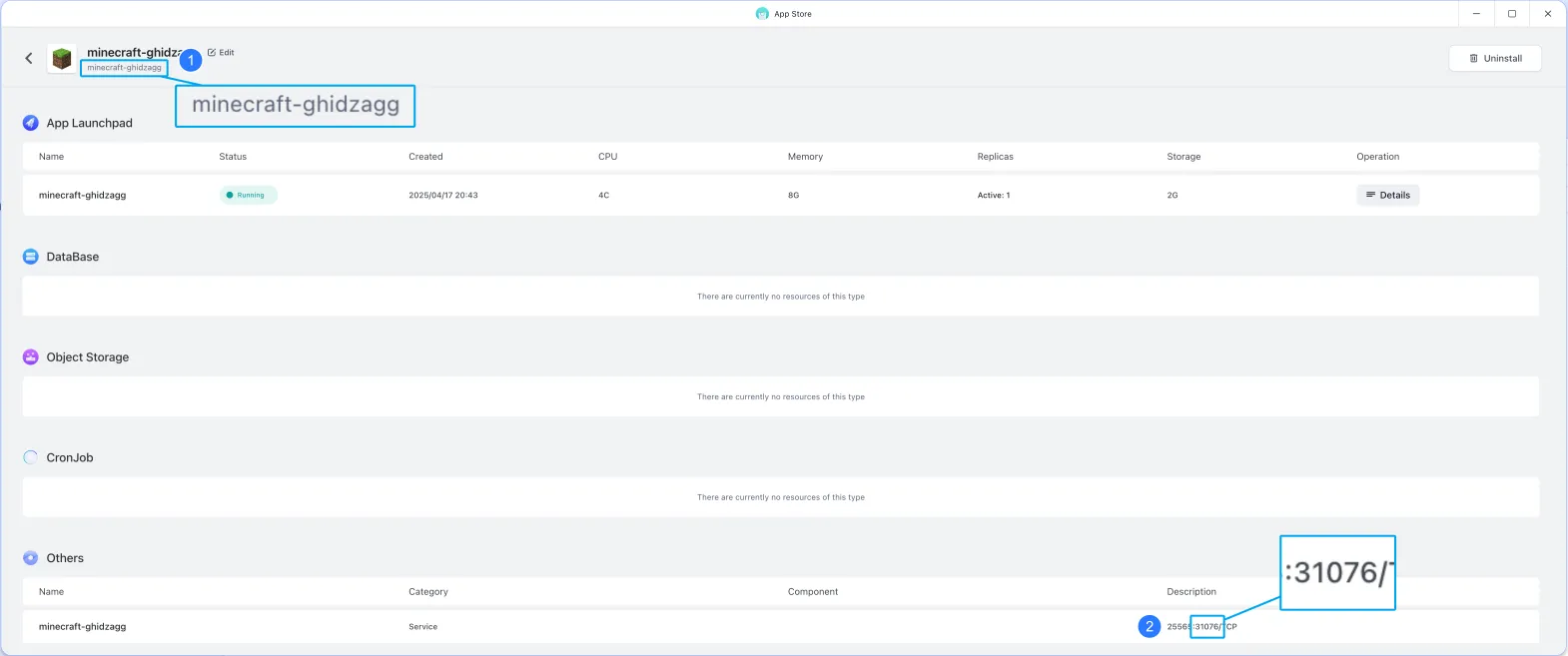1568x656 pixels.
Task: Click the Object Storage section heading
Action: (x=88, y=356)
